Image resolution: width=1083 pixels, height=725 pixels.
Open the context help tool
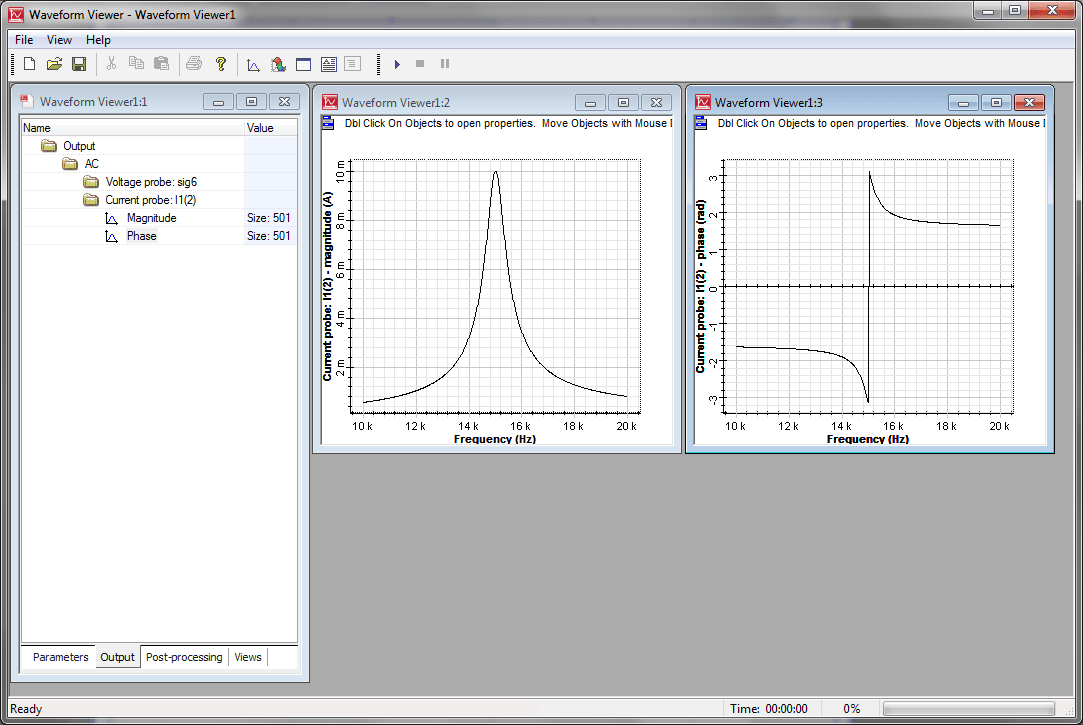click(219, 63)
